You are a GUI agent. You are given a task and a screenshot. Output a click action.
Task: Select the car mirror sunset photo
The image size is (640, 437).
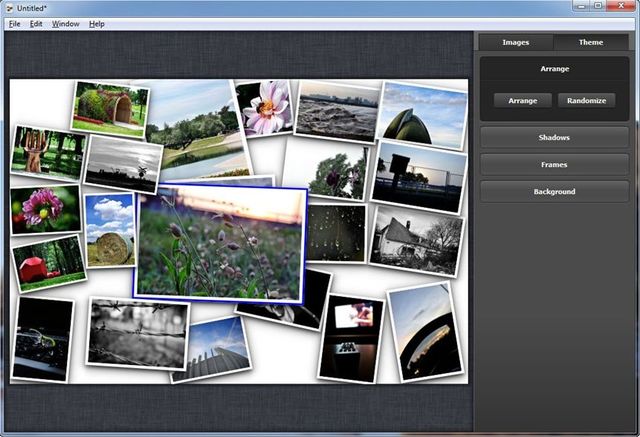(425, 331)
